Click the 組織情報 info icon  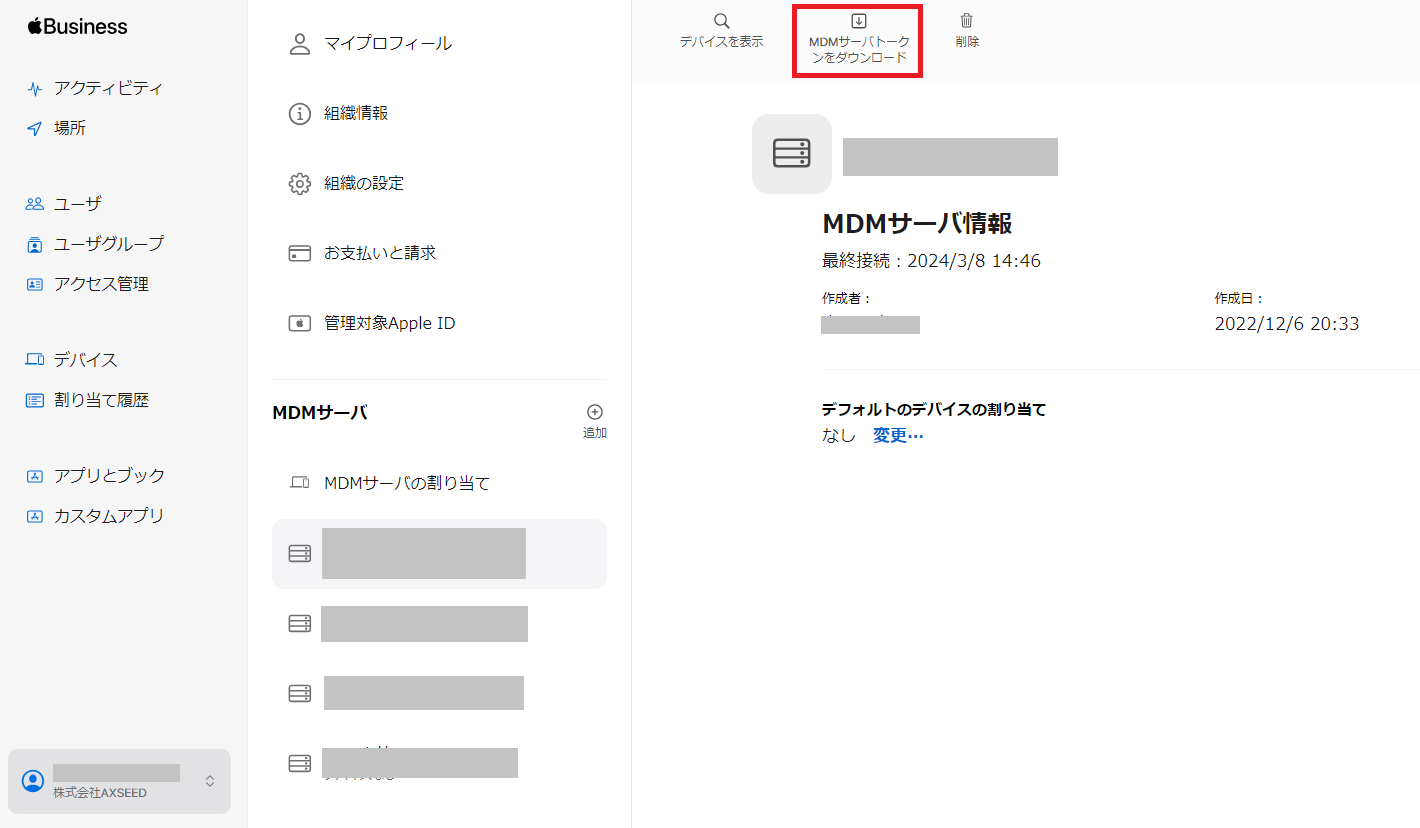[x=300, y=114]
